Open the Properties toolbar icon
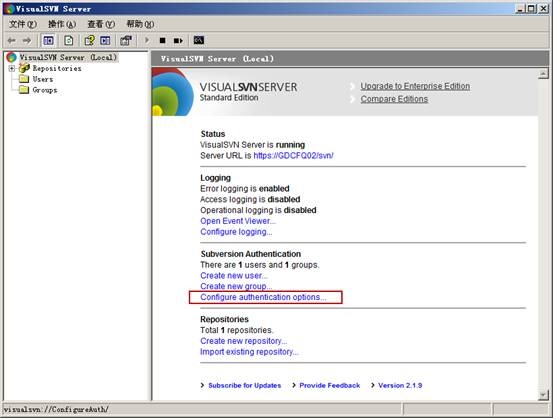The width and height of the screenshot is (553, 418). tap(126, 41)
